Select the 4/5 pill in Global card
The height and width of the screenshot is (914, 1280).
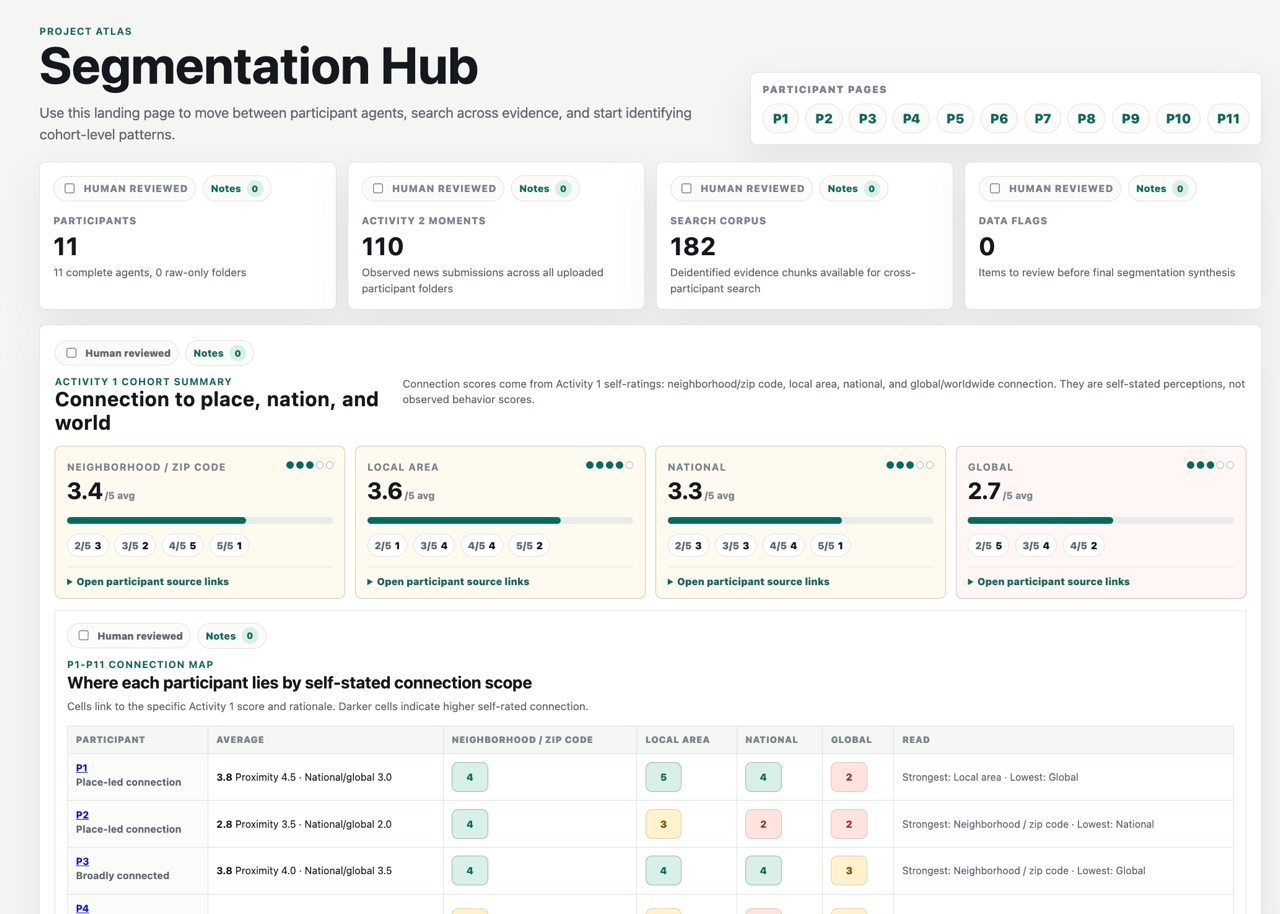[1084, 546]
